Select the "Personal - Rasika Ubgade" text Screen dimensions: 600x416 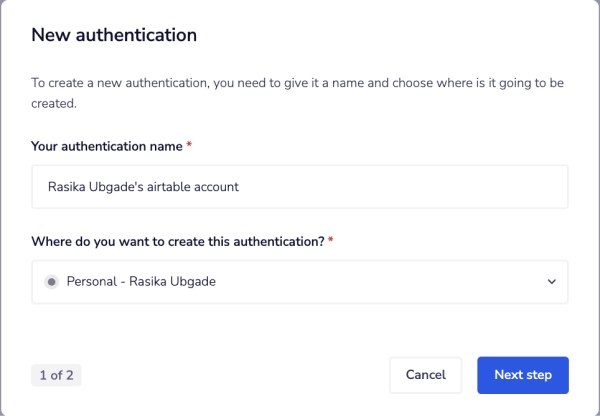[141, 282]
